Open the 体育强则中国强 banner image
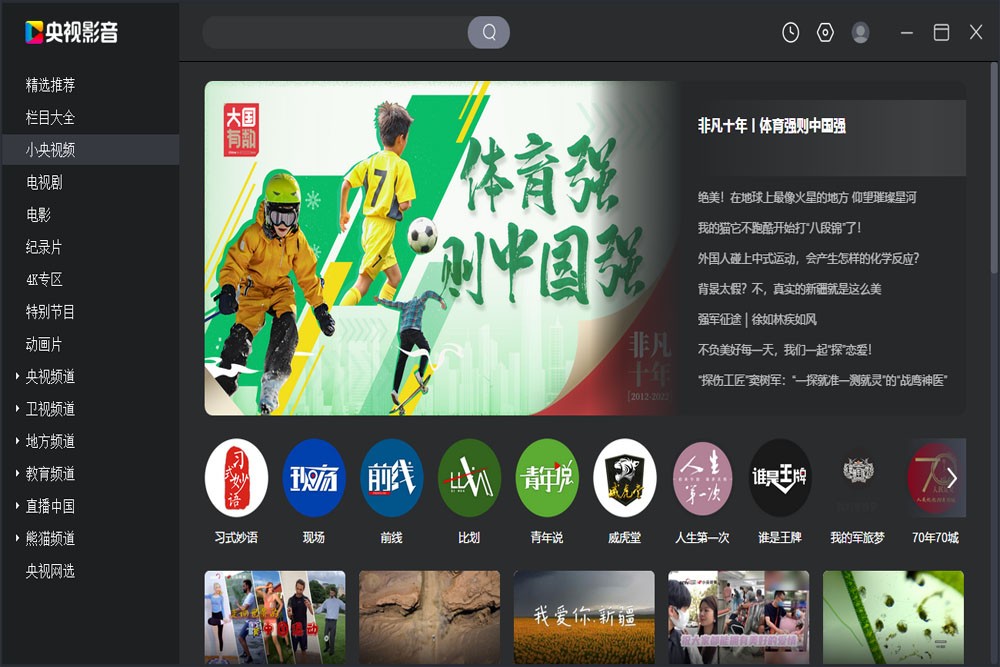 (440, 248)
